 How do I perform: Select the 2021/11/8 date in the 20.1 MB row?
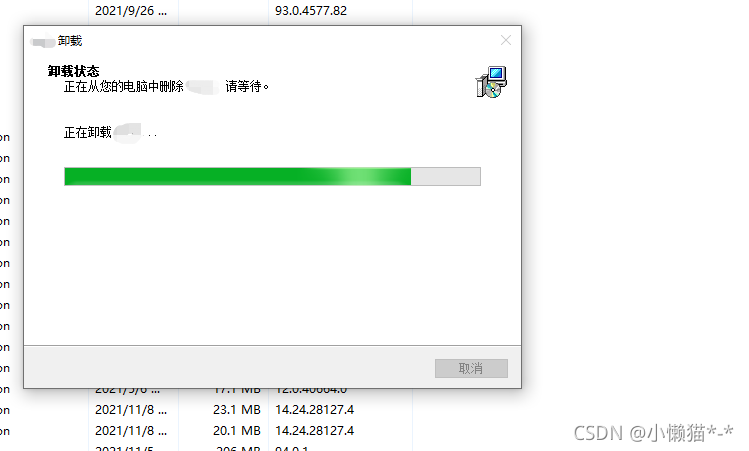point(131,431)
